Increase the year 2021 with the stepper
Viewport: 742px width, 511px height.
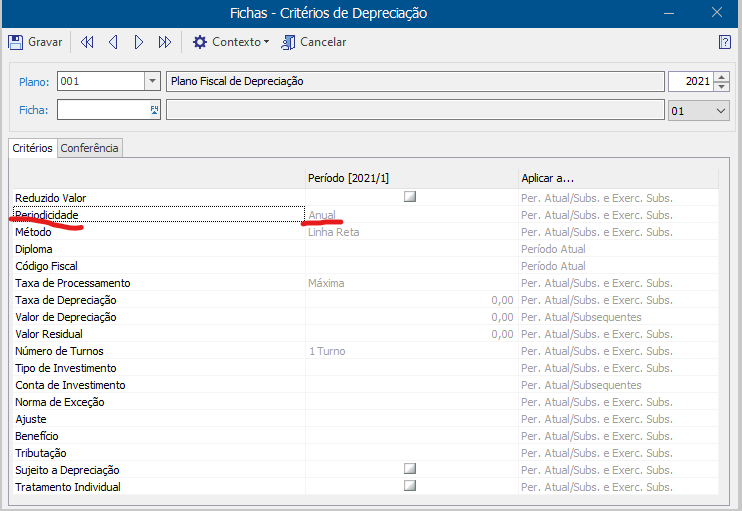point(722,77)
